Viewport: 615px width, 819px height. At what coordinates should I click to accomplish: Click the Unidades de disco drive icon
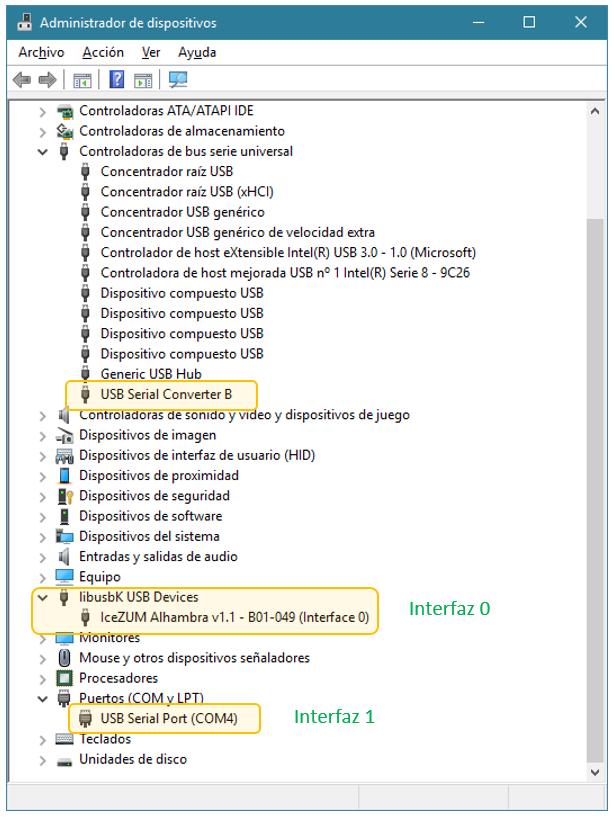point(64,760)
